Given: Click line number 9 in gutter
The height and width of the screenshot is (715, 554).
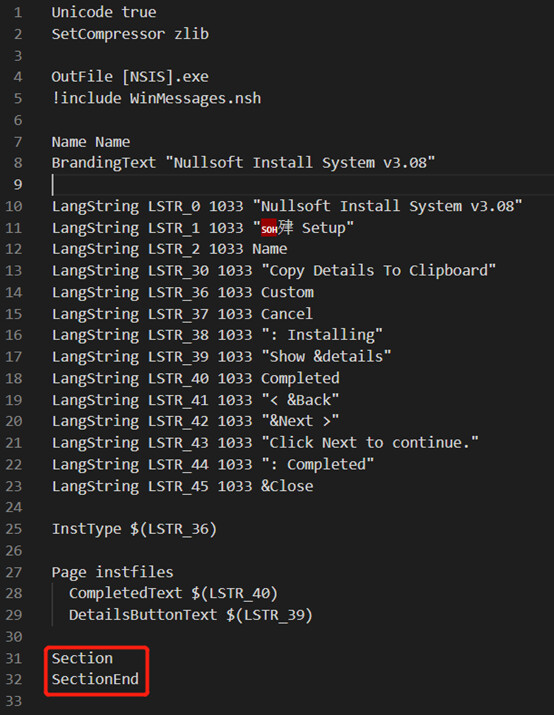Looking at the screenshot, I should [x=18, y=184].
